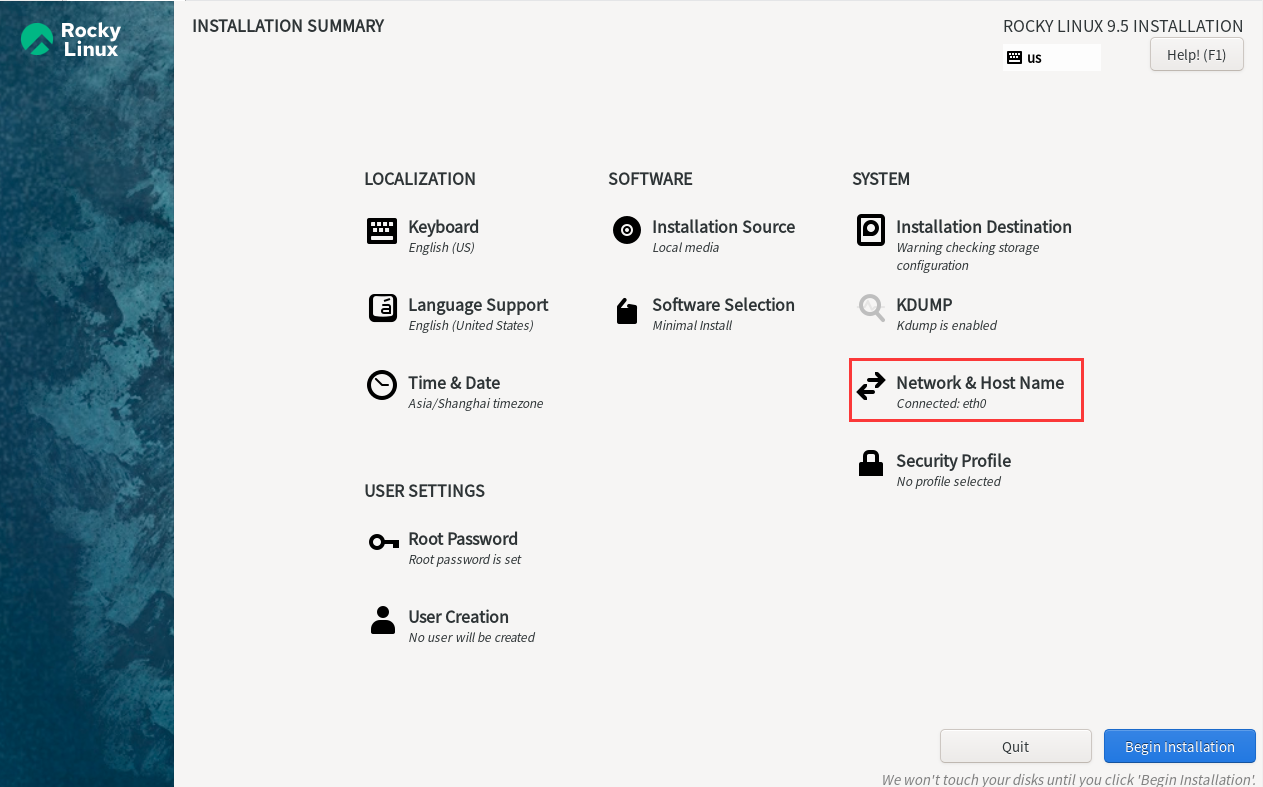
Task: Open Language Support via its icon
Action: 382,309
